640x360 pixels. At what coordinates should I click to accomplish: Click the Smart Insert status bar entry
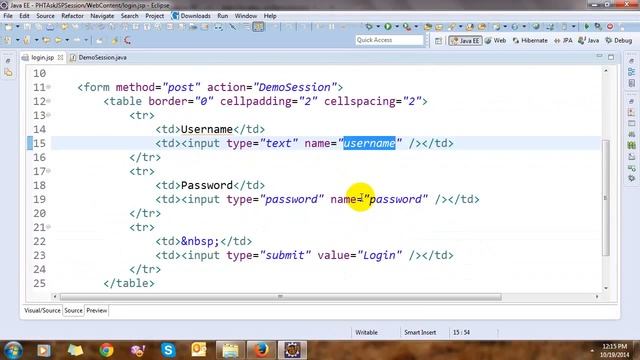[420, 333]
